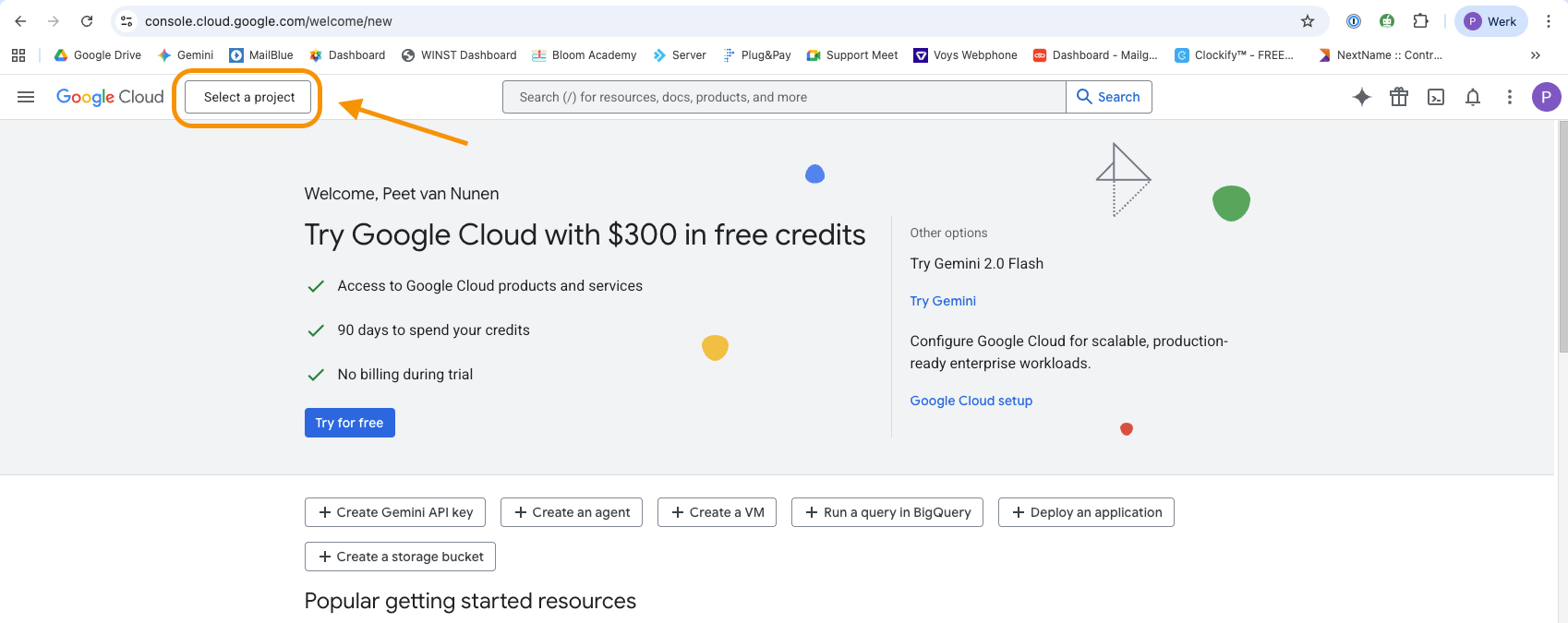Click Create Gemini API key

click(x=395, y=512)
